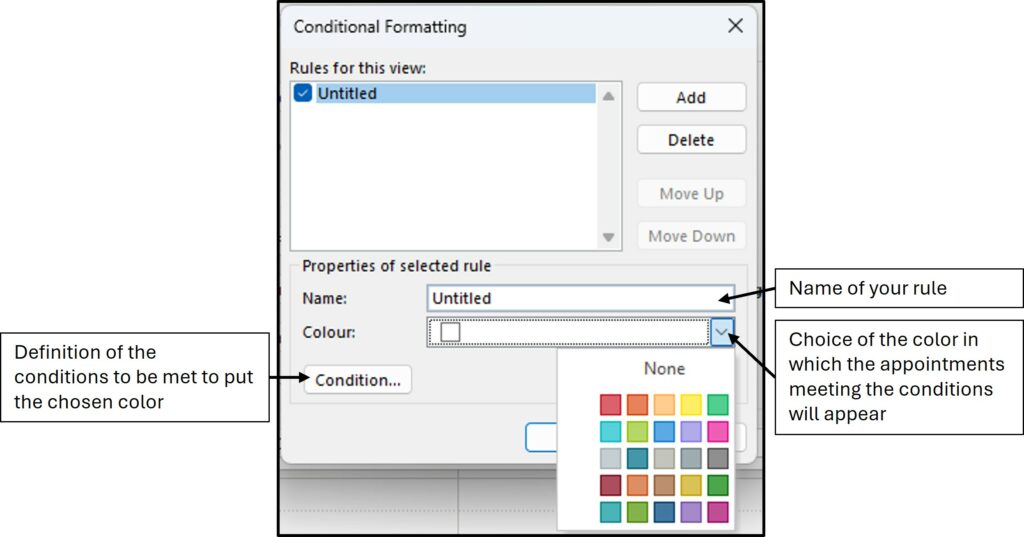The height and width of the screenshot is (537, 1024).
Task: Pick the dark green colour swatch
Action: click(x=718, y=485)
